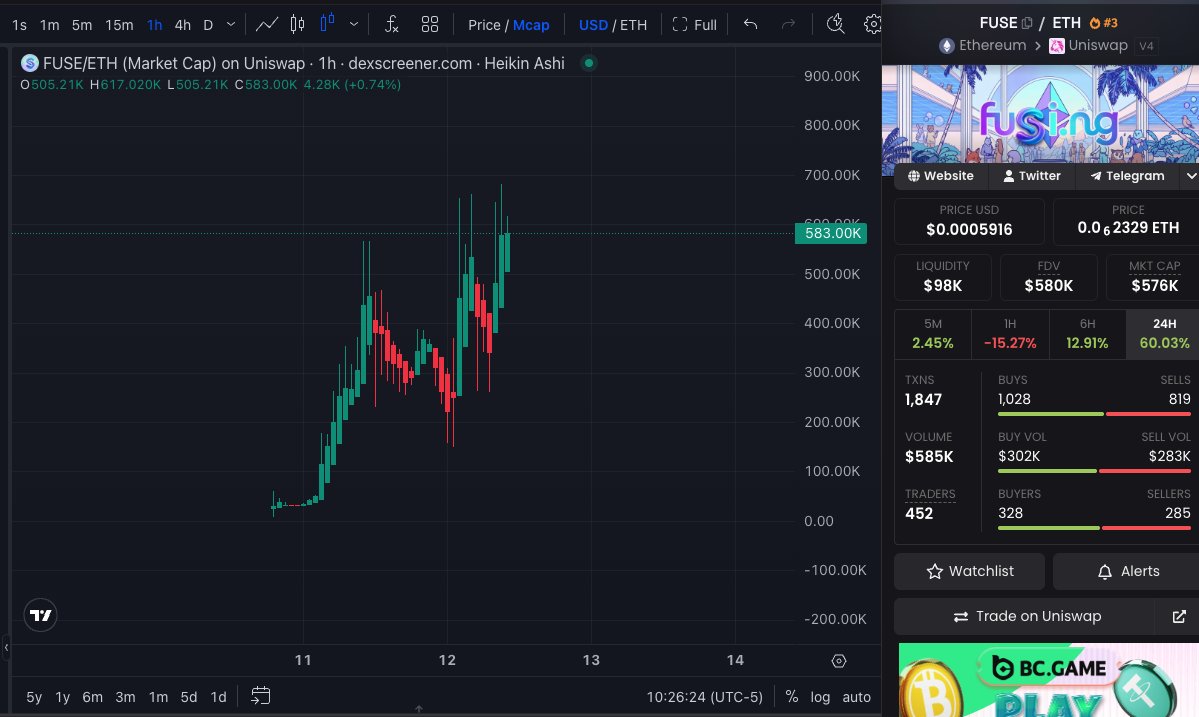Expand the timeframe dropdown chevron

[x=231, y=24]
